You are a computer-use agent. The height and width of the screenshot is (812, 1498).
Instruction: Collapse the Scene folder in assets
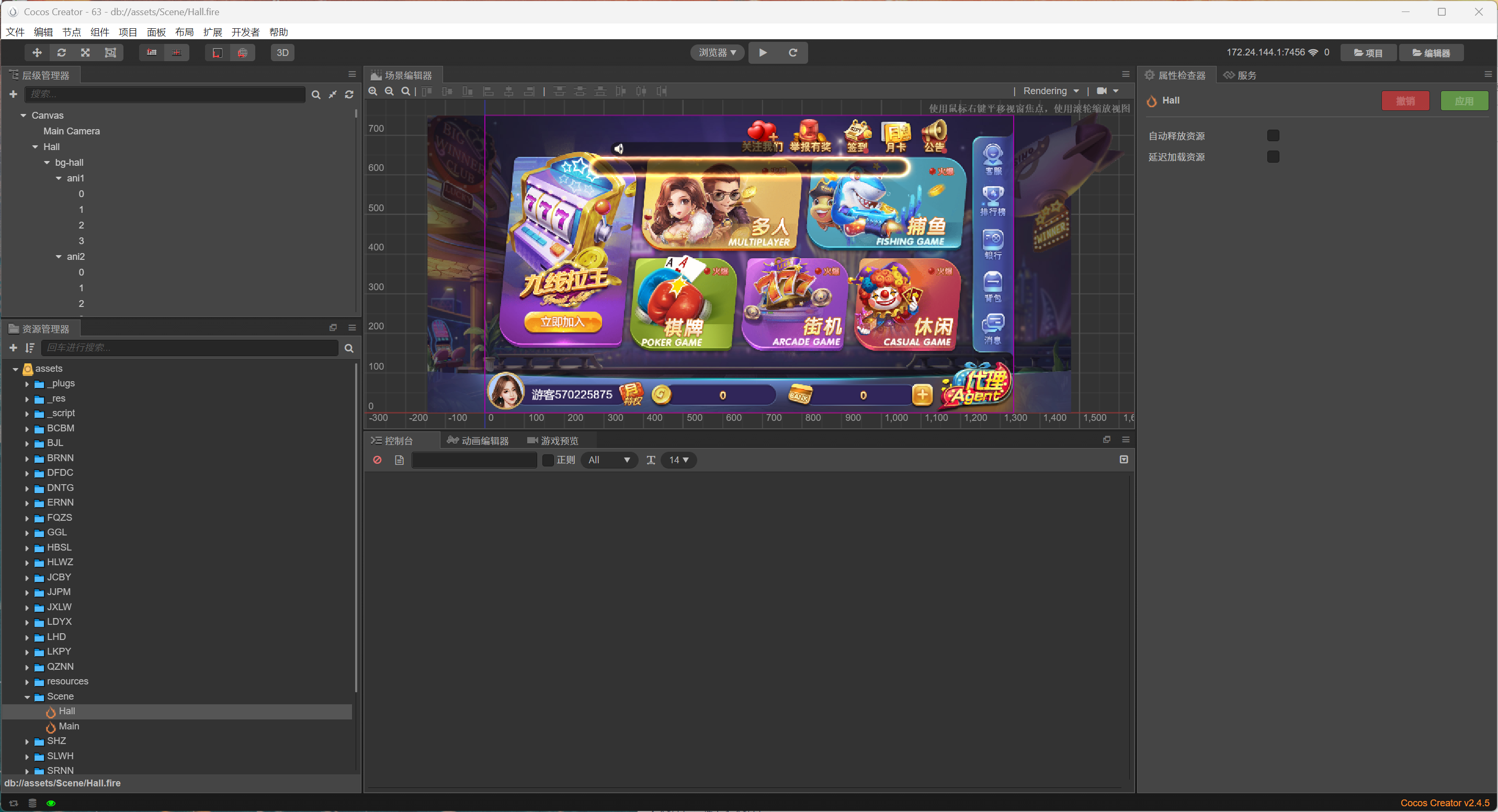click(27, 696)
